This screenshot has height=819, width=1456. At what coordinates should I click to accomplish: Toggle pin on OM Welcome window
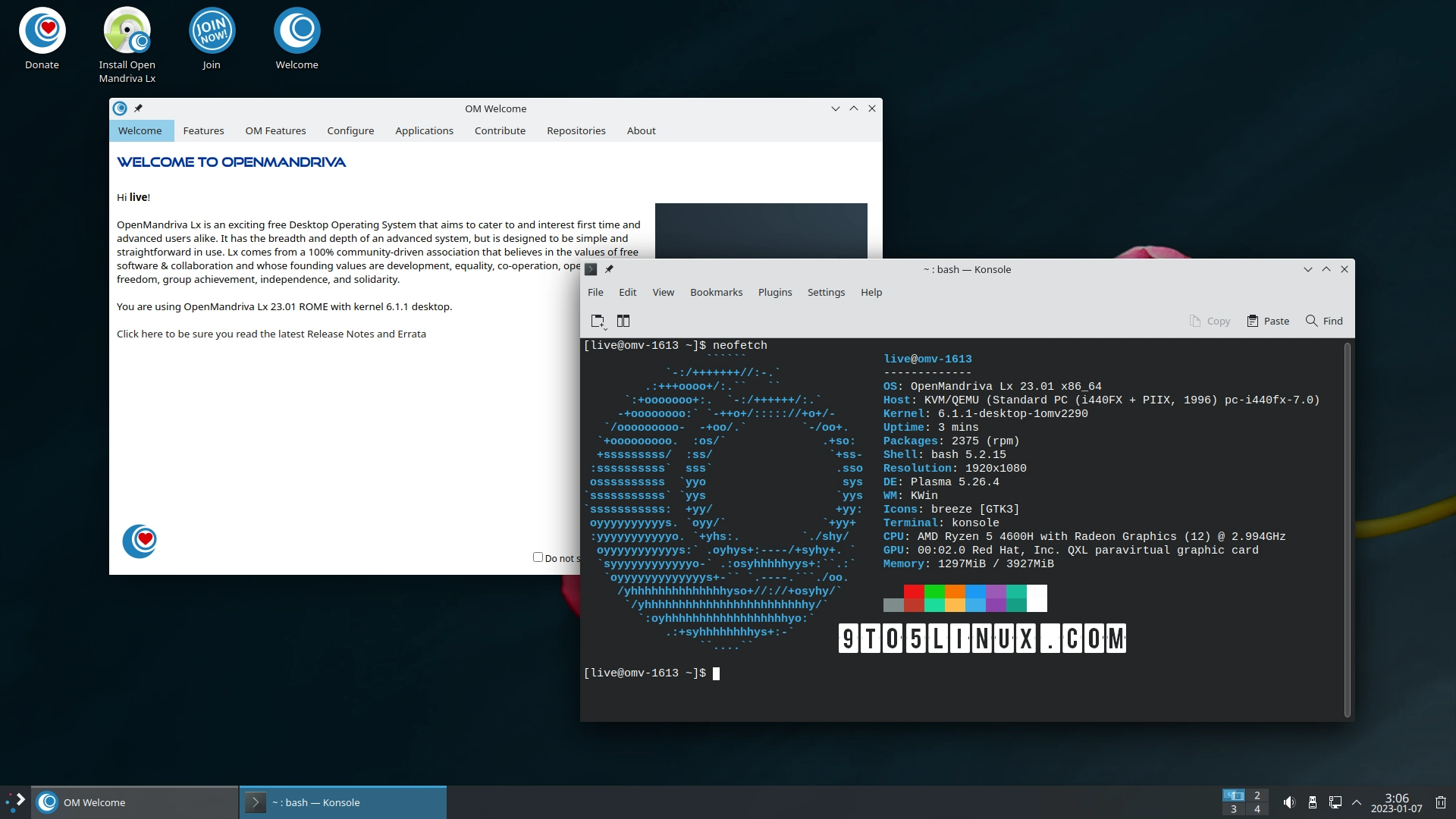pos(138,108)
